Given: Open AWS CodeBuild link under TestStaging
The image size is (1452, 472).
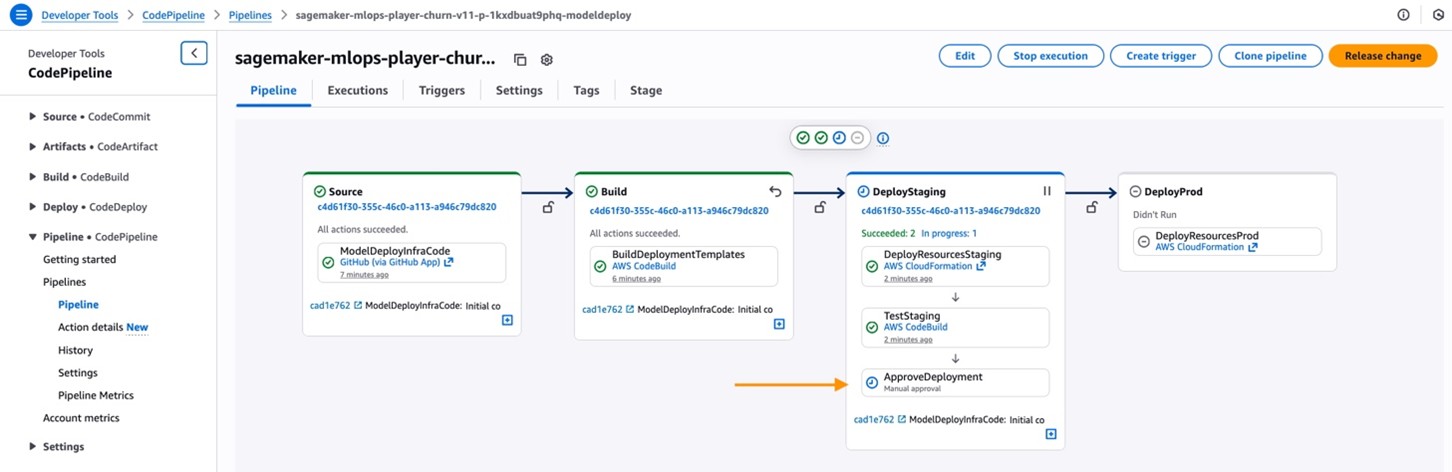Looking at the screenshot, I should [916, 327].
